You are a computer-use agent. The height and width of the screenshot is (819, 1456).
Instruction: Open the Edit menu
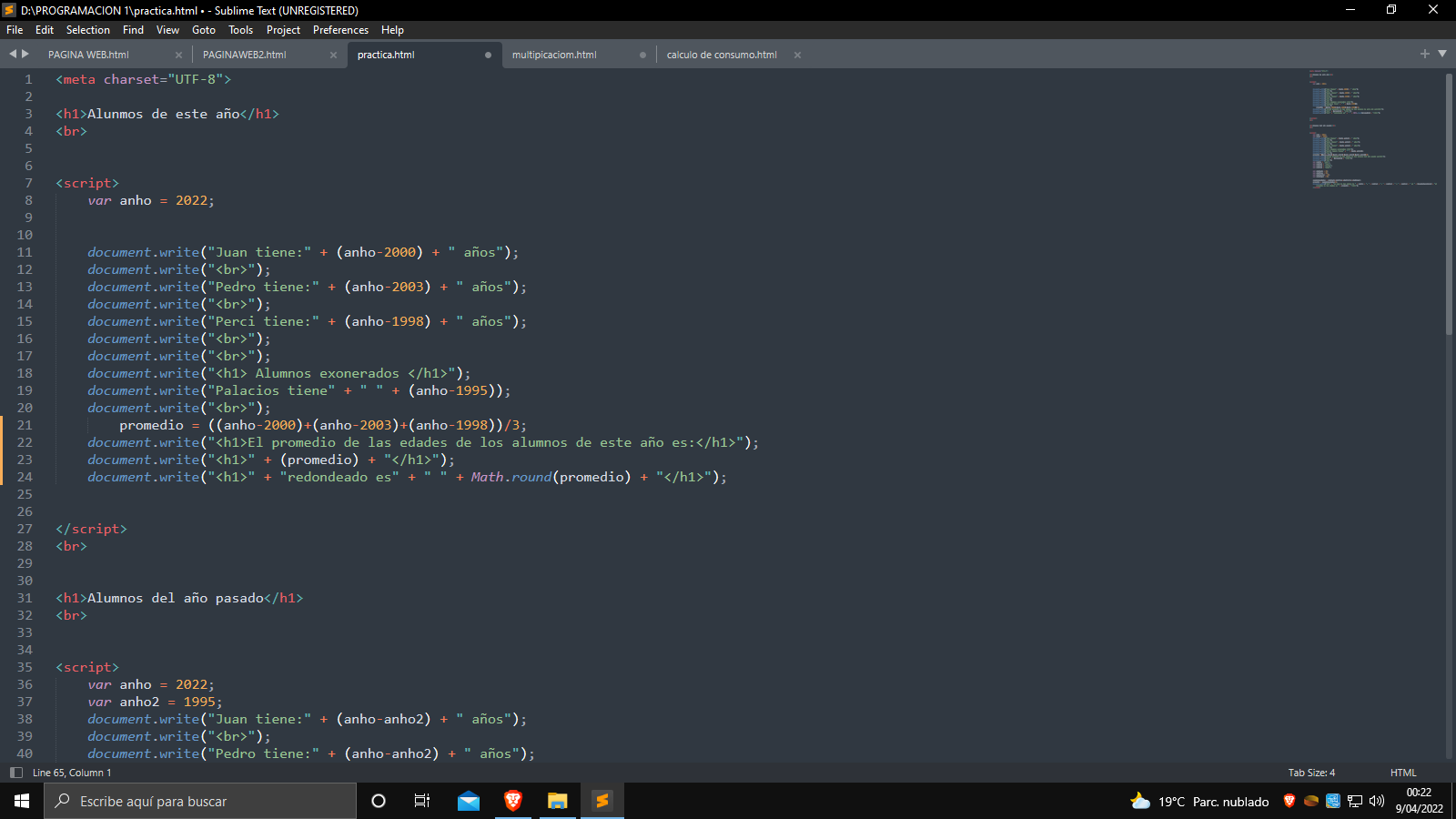pyautogui.click(x=45, y=30)
